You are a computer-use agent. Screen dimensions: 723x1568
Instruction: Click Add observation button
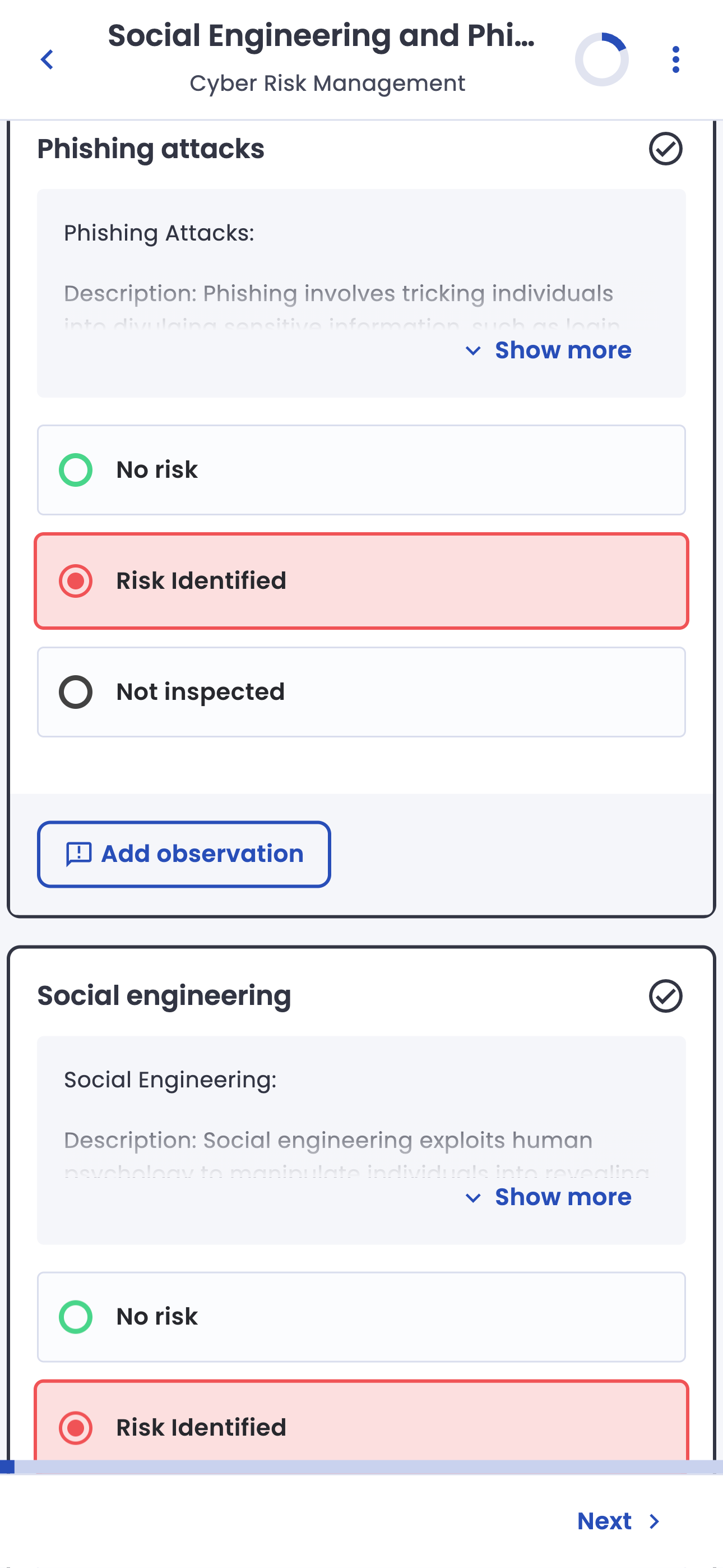pyautogui.click(x=184, y=854)
